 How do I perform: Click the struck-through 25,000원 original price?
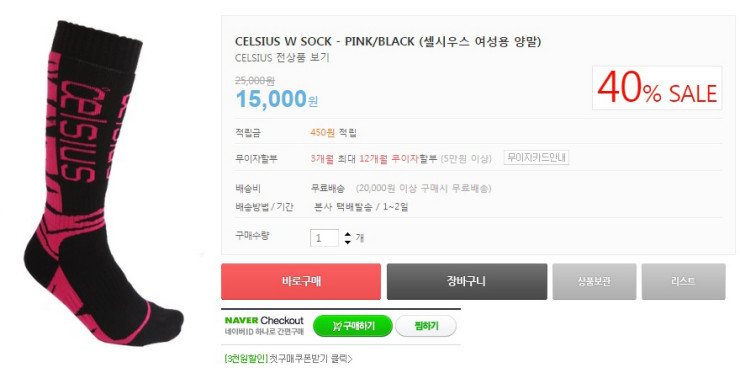[x=255, y=81]
